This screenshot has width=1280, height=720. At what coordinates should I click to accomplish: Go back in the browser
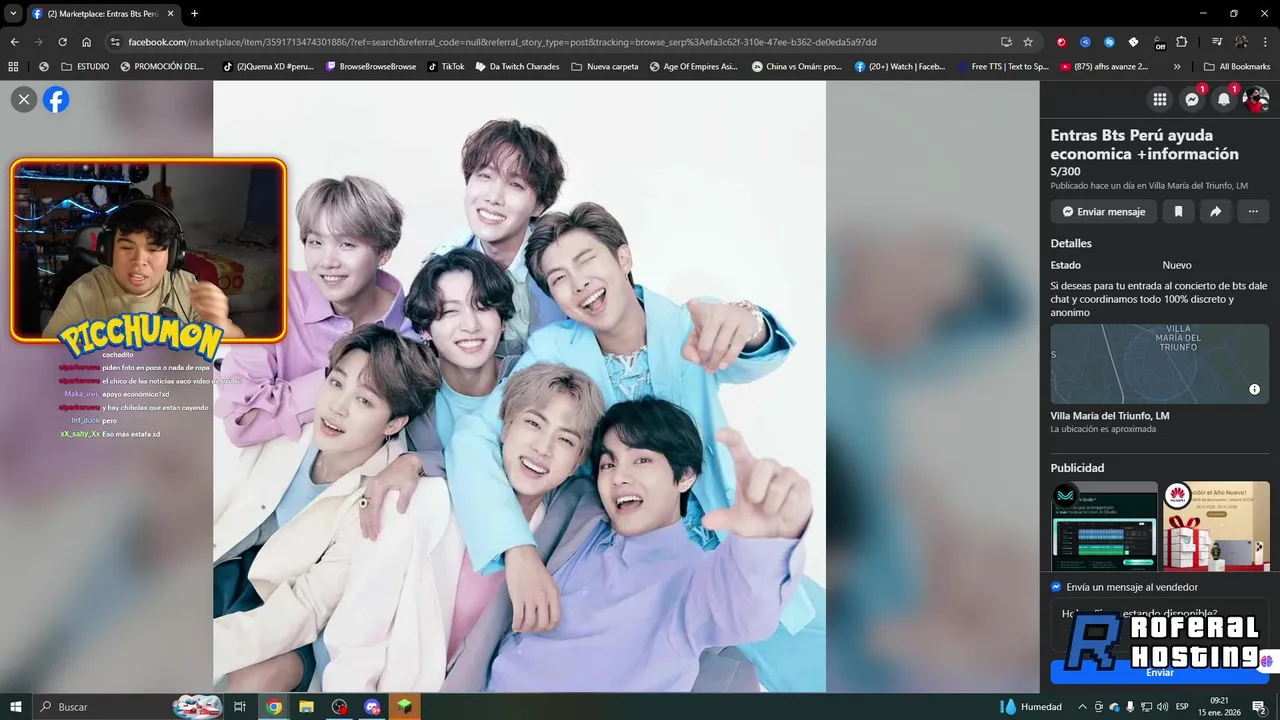(14, 42)
